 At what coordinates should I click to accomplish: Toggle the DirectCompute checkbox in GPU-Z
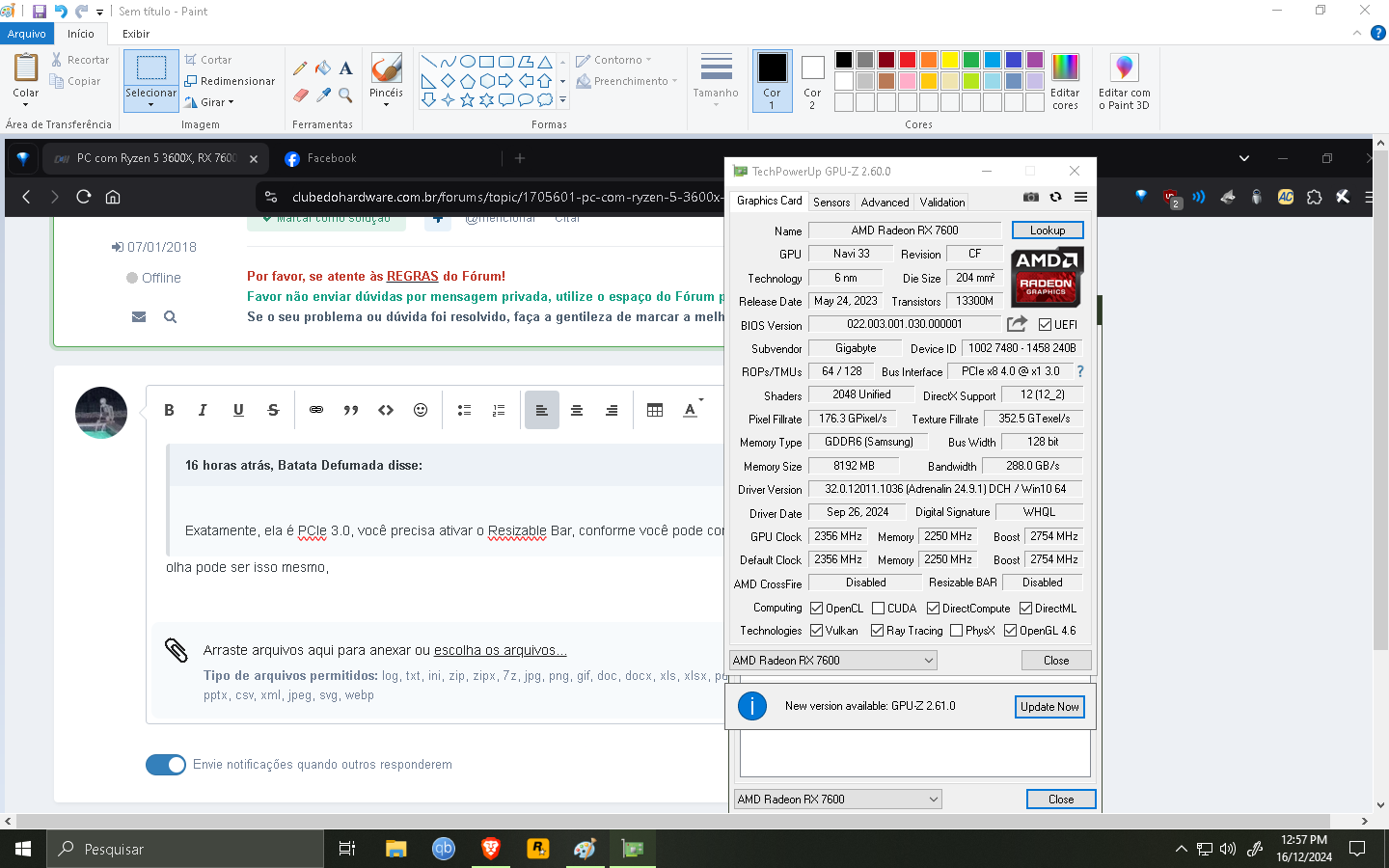pos(934,609)
